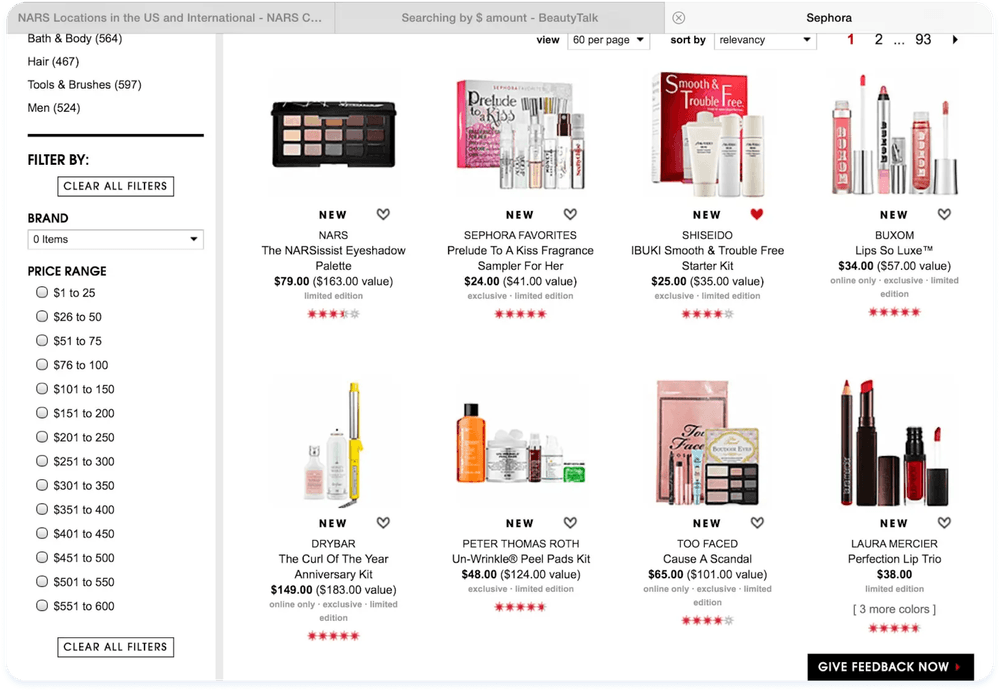Click the heart on Prelude To A Kiss sampler
Screen dimensions: 1000x691
(570, 214)
